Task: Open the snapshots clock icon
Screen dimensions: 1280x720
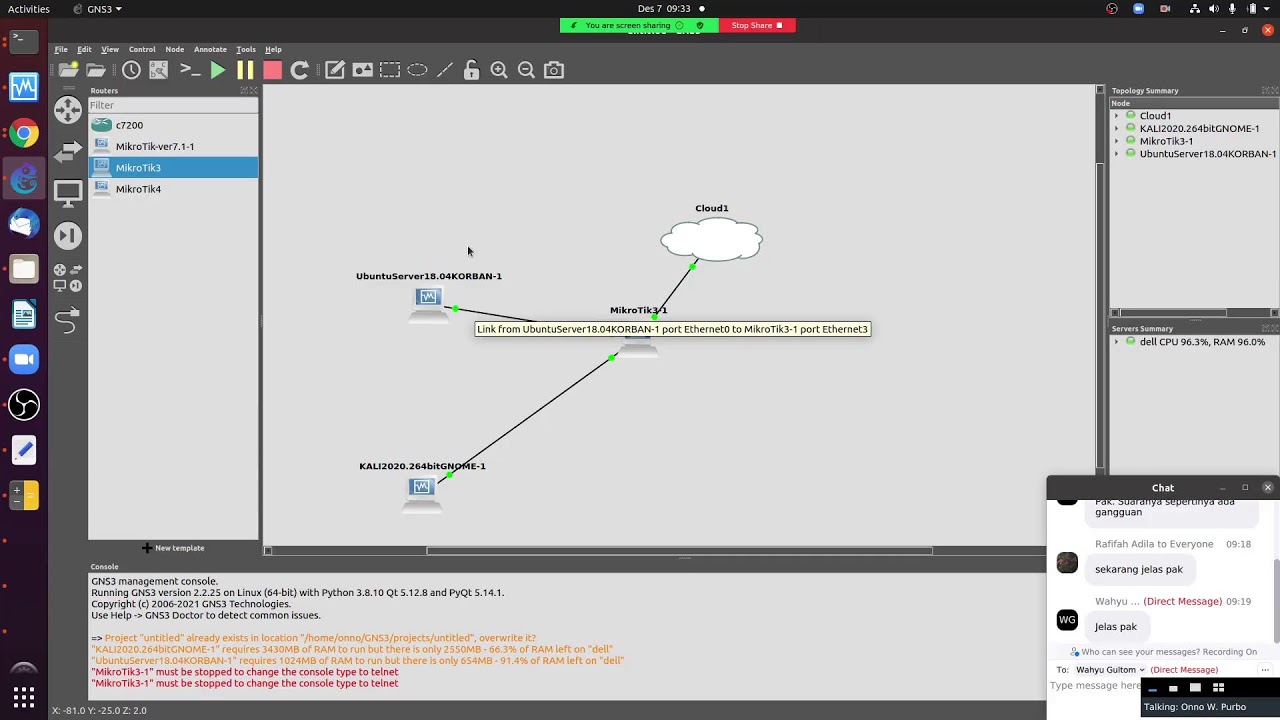Action: (131, 70)
